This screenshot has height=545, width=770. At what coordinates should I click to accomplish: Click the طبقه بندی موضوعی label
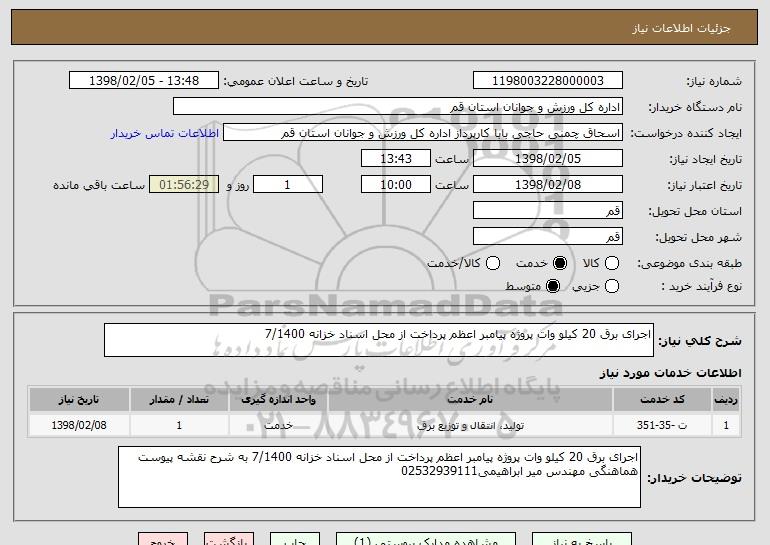tap(689, 264)
